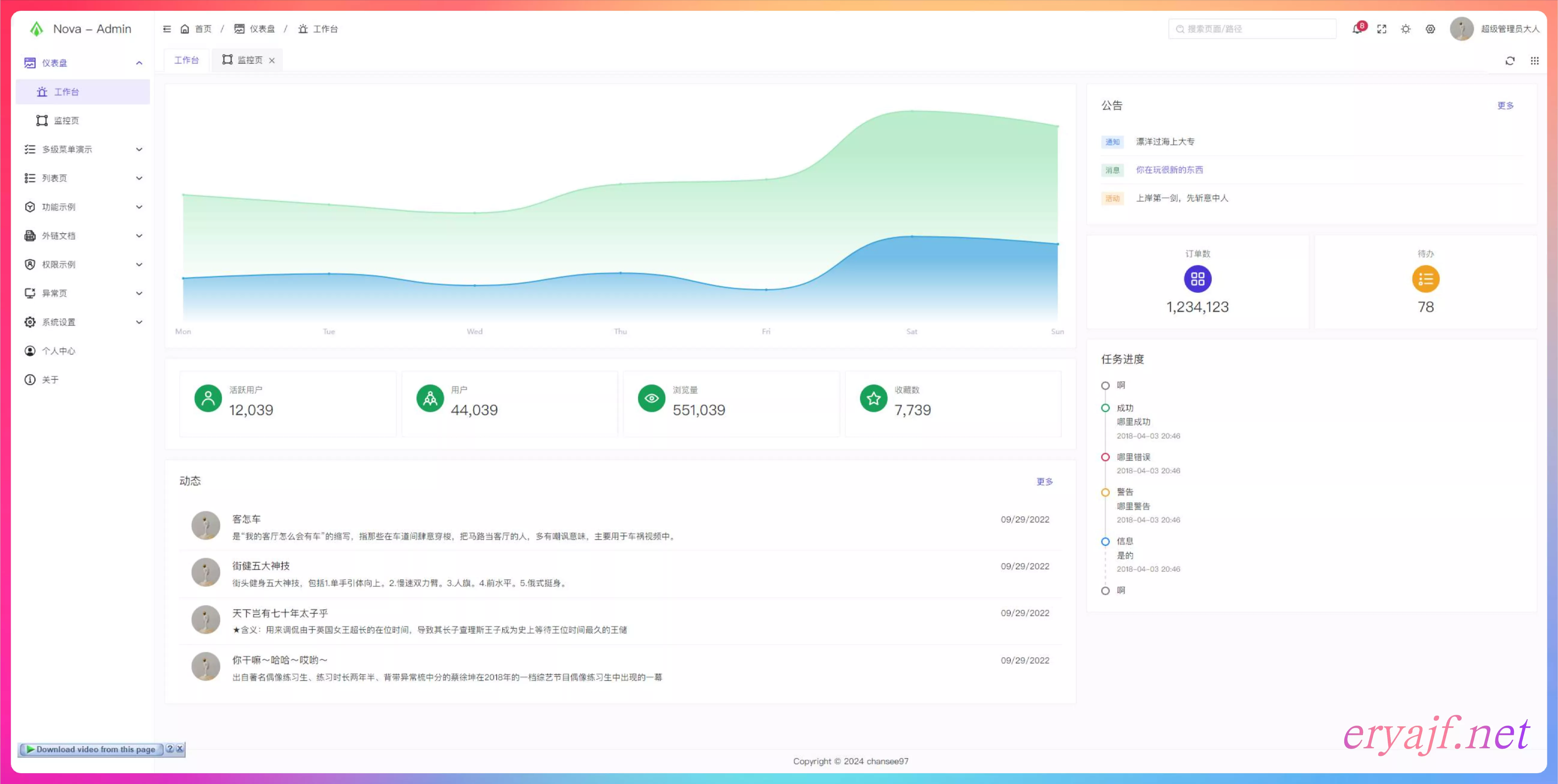This screenshot has height=784, width=1558.
Task: Click the notification bell icon
Action: coord(1357,29)
